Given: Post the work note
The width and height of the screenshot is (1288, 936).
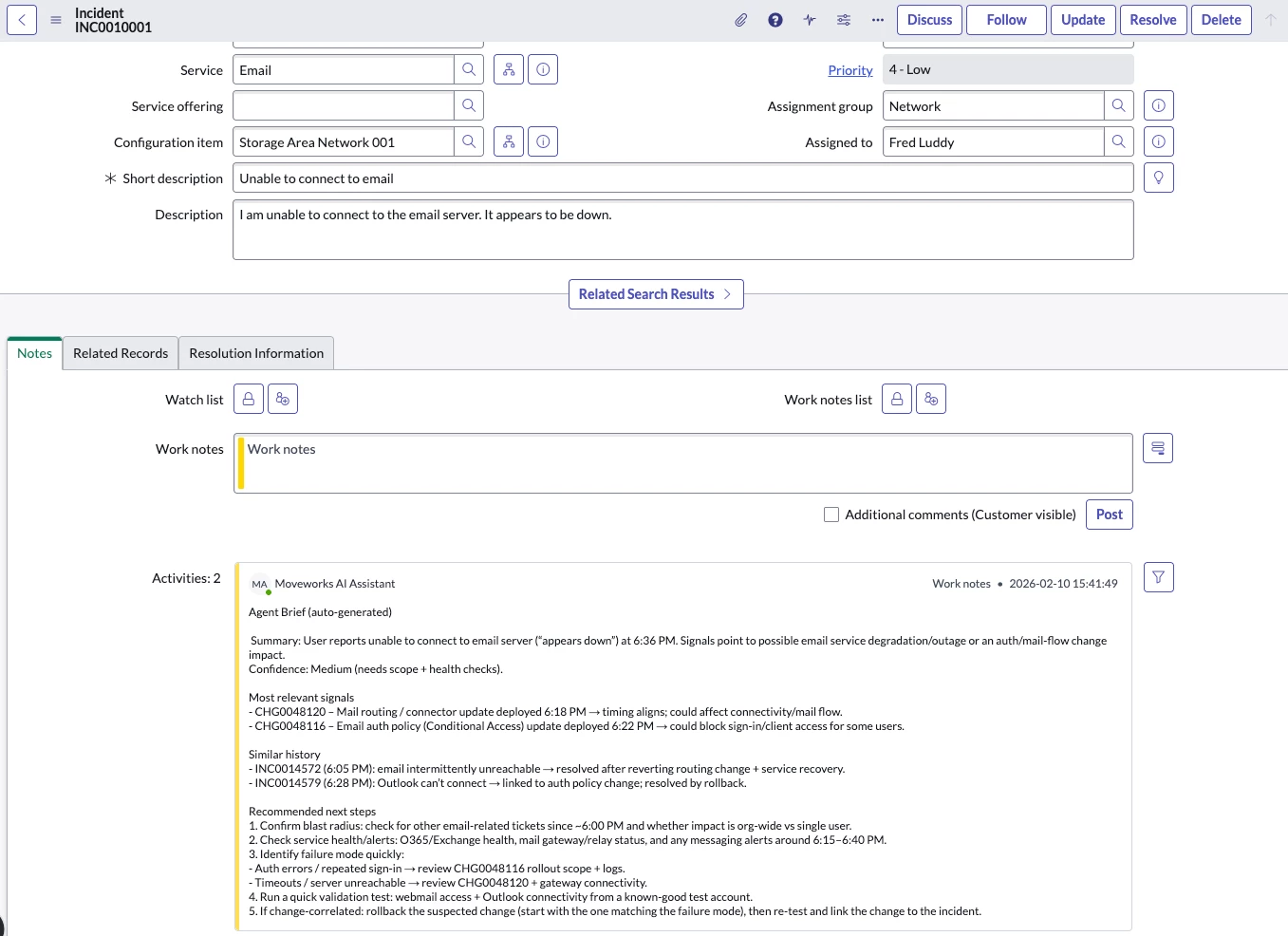Looking at the screenshot, I should click(x=1110, y=515).
